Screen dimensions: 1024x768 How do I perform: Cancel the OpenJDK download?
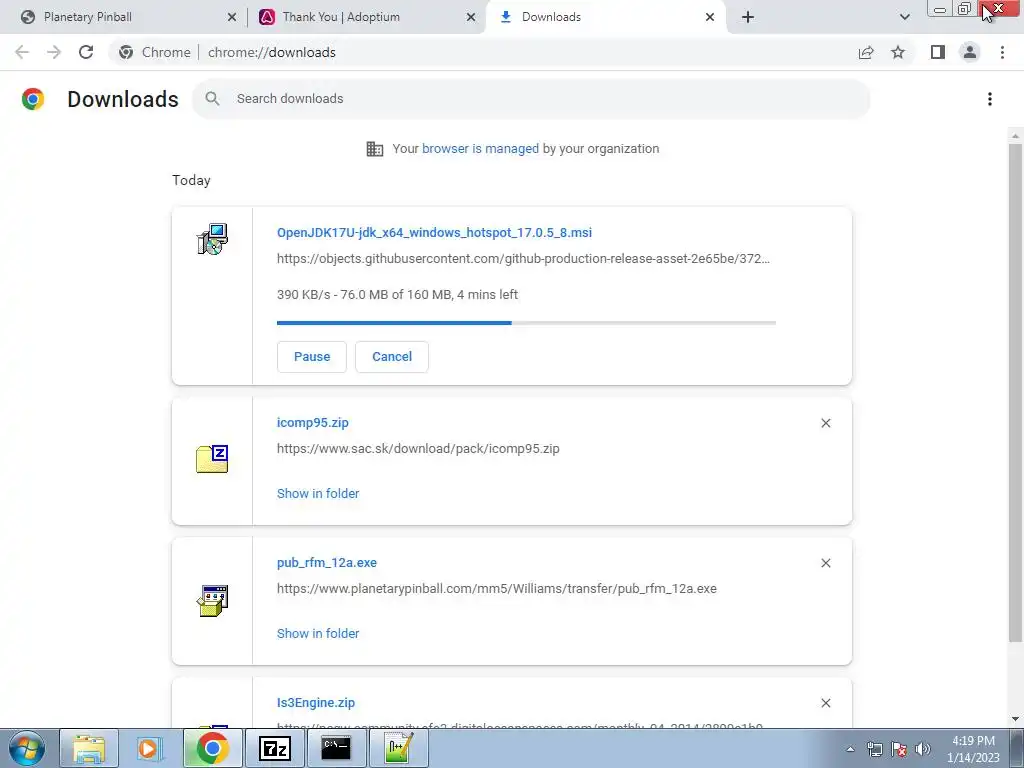pos(392,357)
